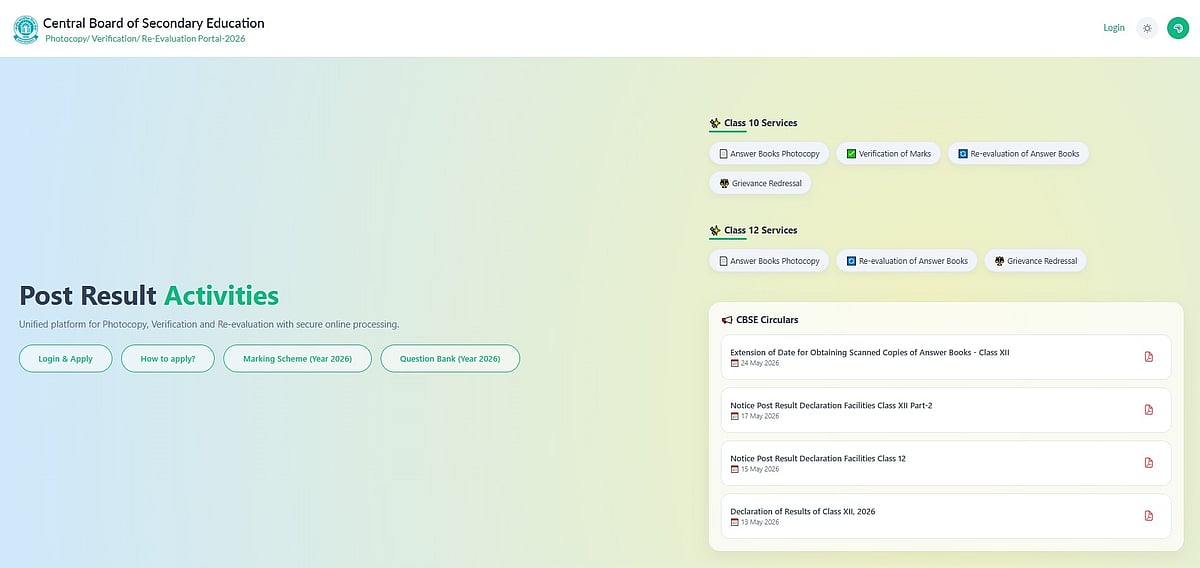
Task: Open PDF icon for Declaration of Results circular
Action: pyautogui.click(x=1148, y=516)
